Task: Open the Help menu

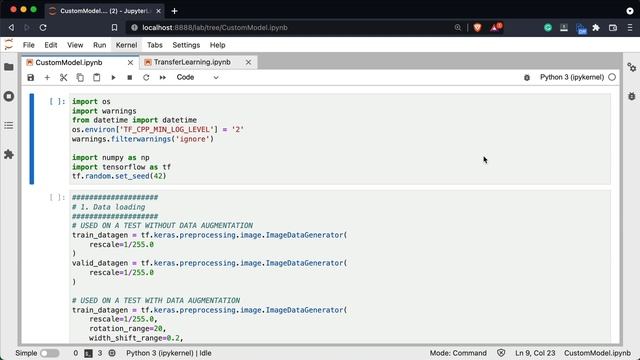Action: point(218,45)
